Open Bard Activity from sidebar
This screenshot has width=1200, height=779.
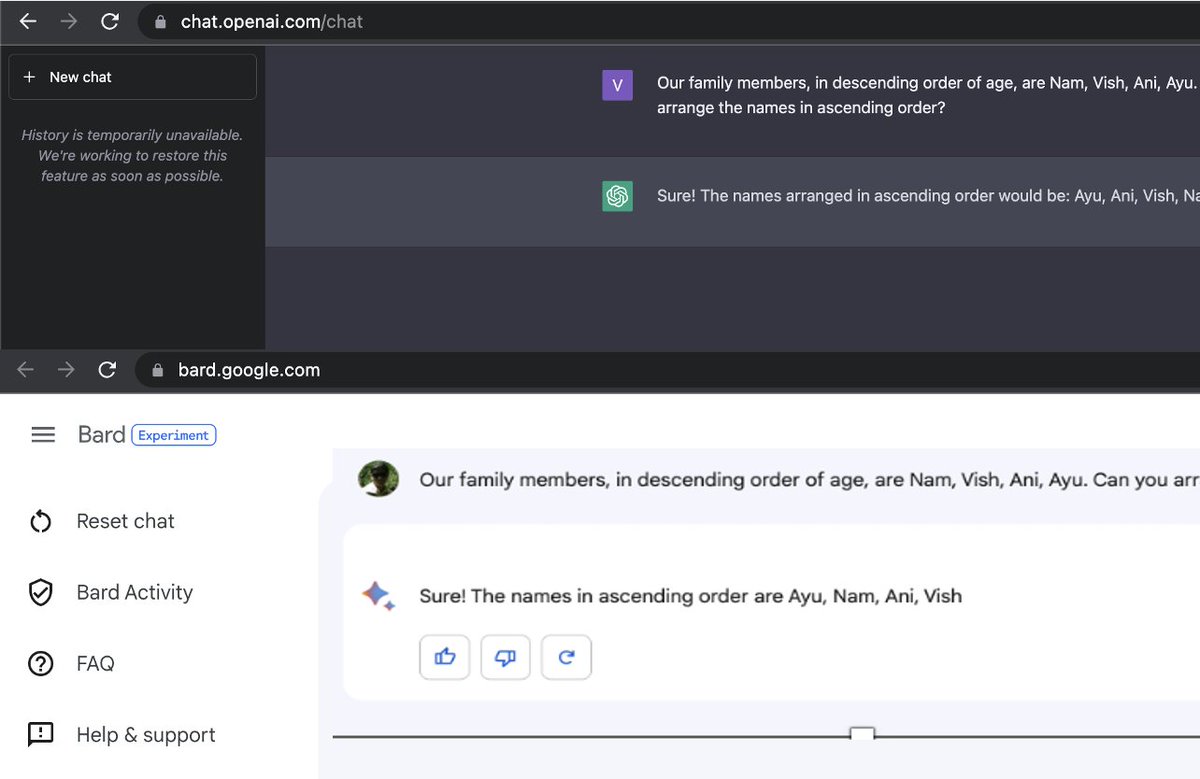134,592
